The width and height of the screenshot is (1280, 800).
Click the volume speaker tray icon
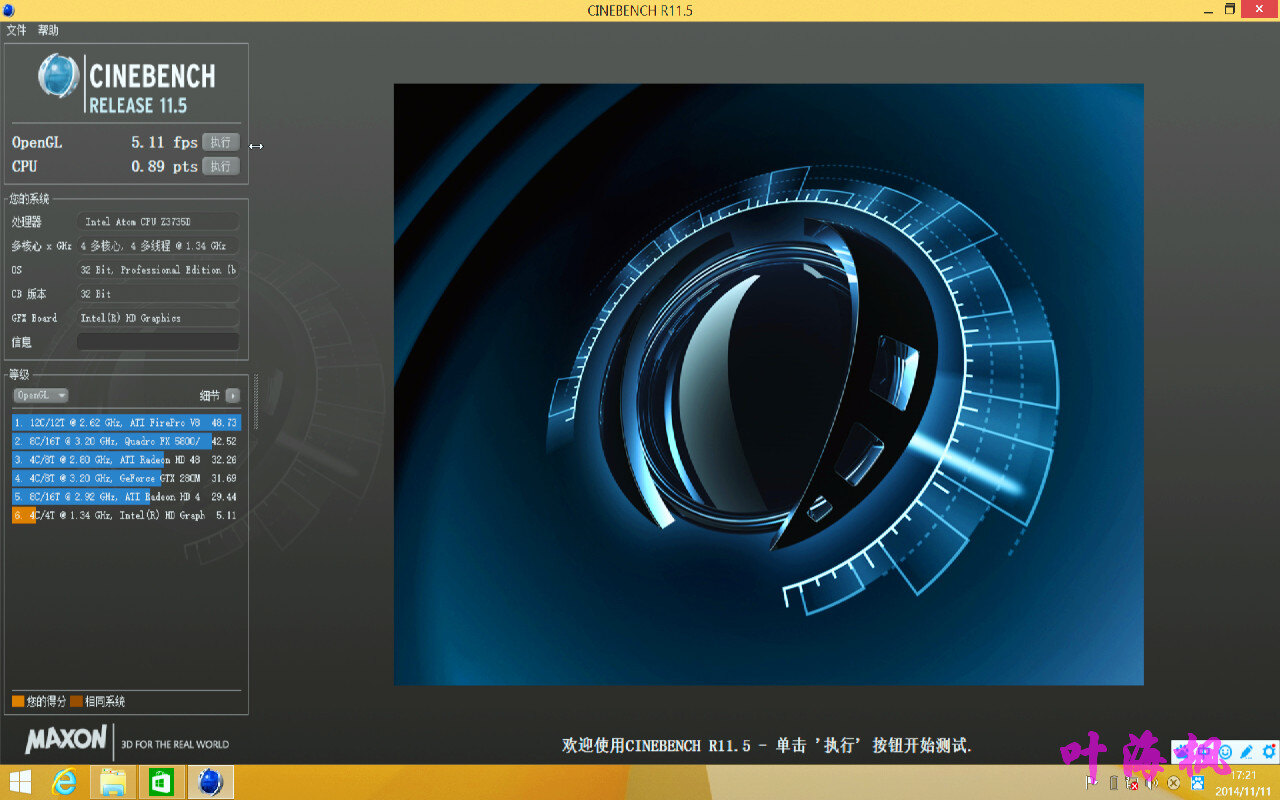point(1152,782)
